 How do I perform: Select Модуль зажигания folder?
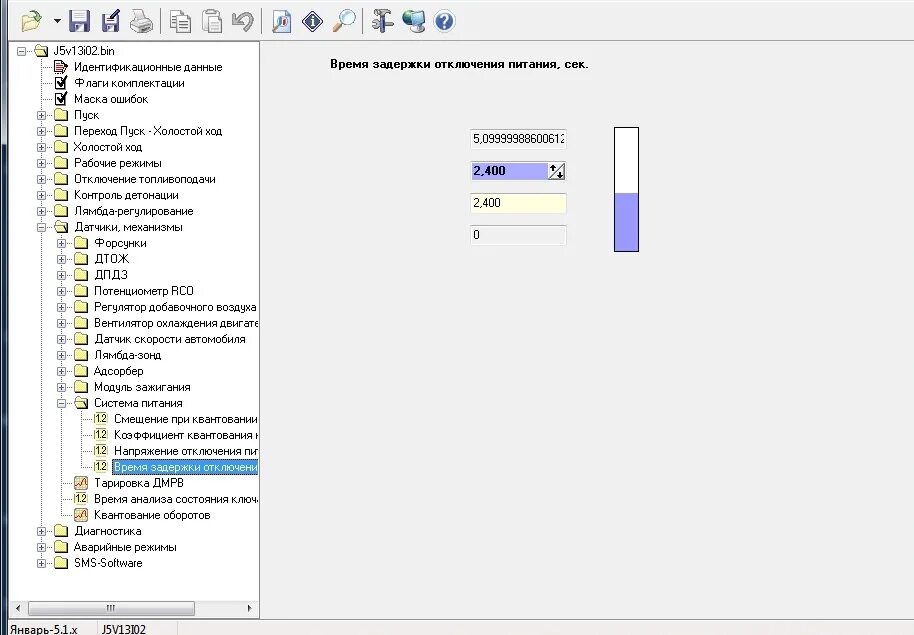pos(142,387)
